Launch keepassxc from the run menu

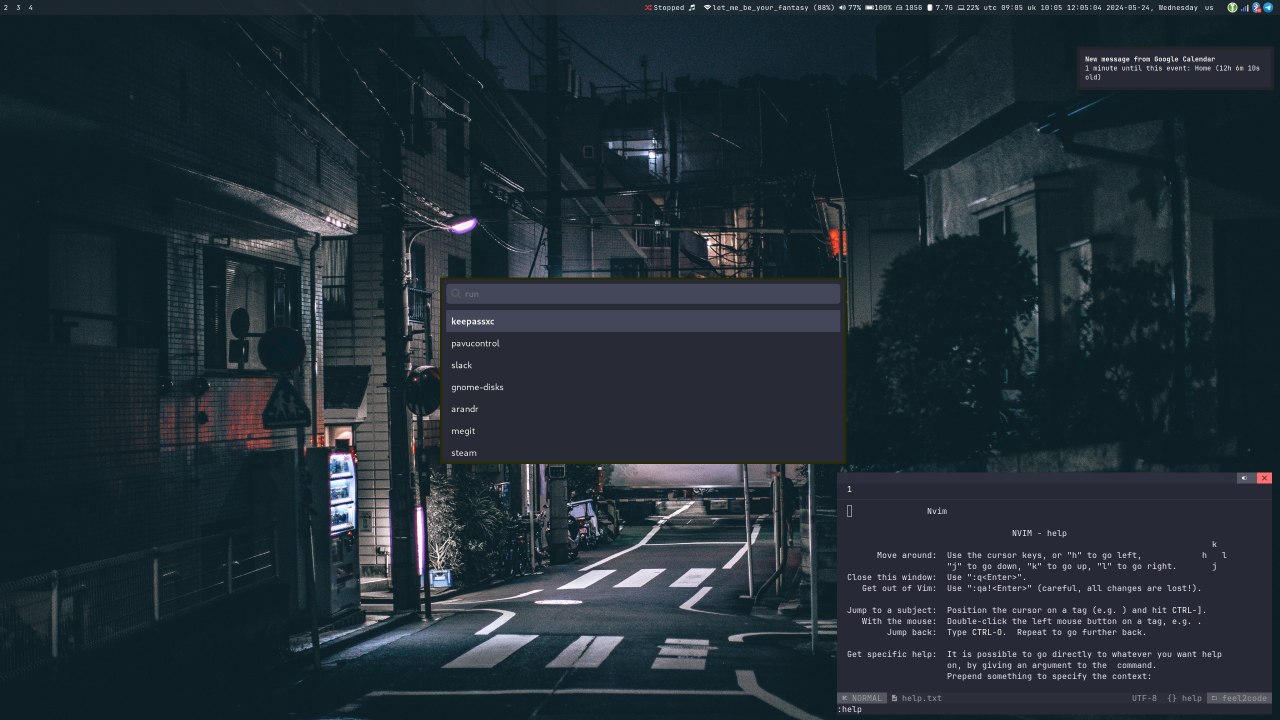[x=473, y=321]
